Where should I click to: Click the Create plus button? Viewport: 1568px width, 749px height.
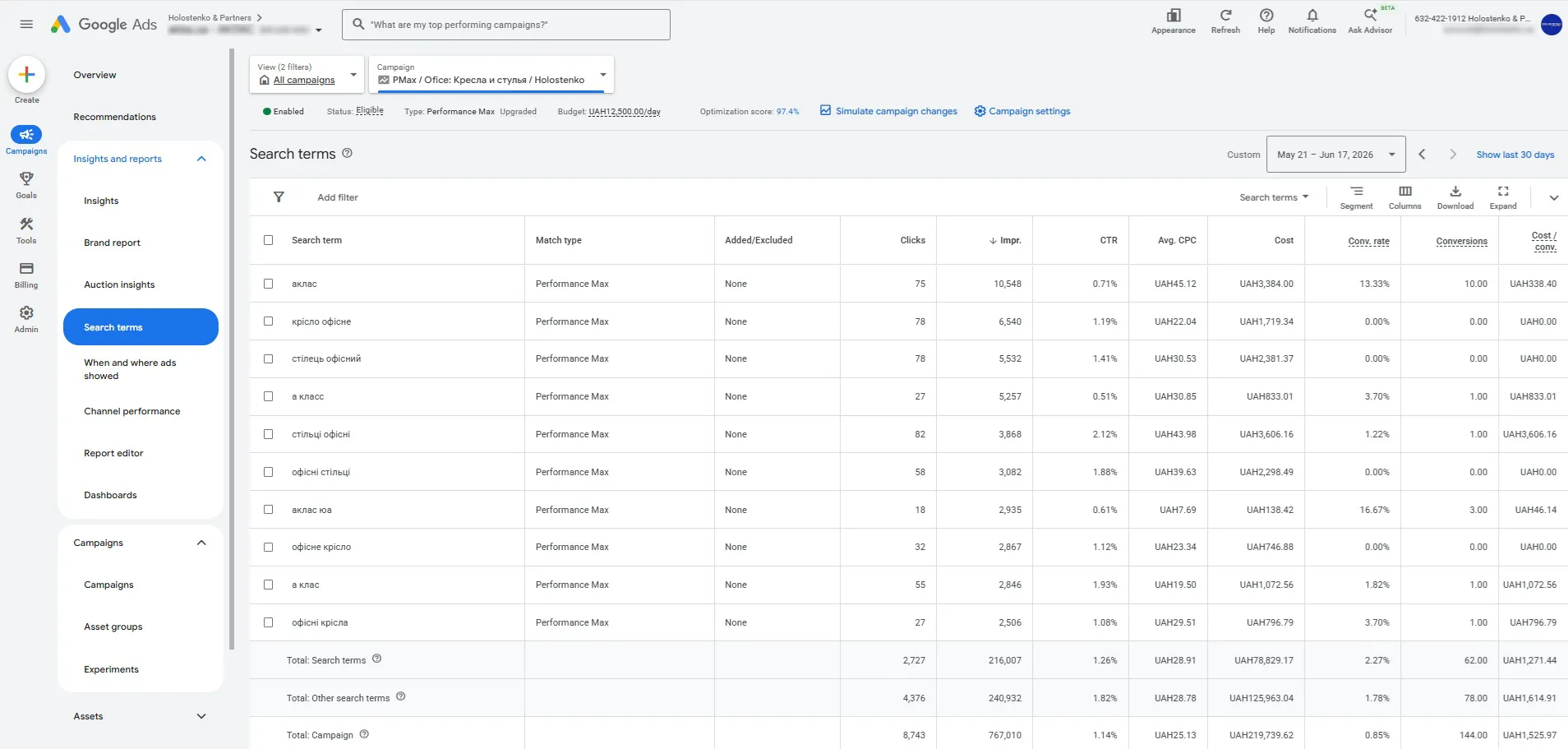click(x=26, y=75)
